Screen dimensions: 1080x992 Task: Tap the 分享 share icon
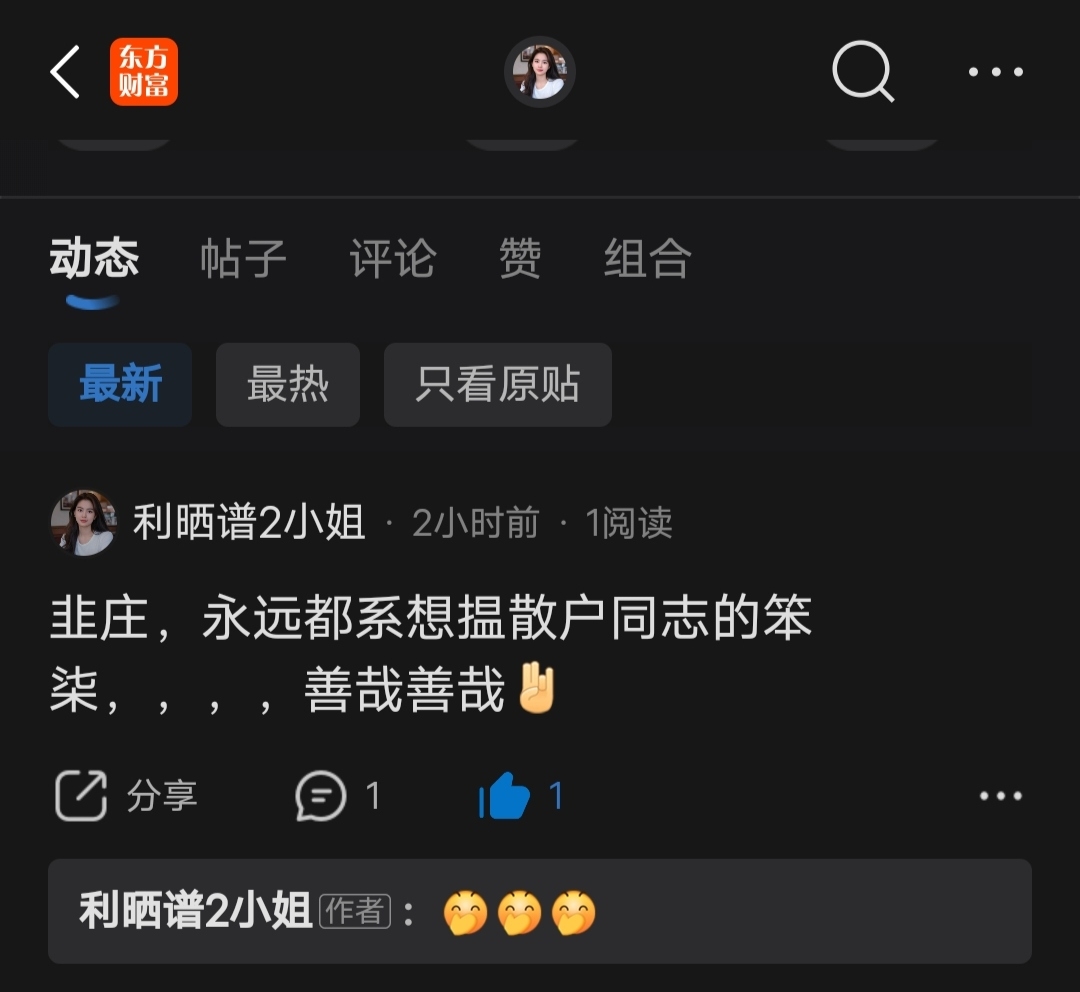click(81, 796)
